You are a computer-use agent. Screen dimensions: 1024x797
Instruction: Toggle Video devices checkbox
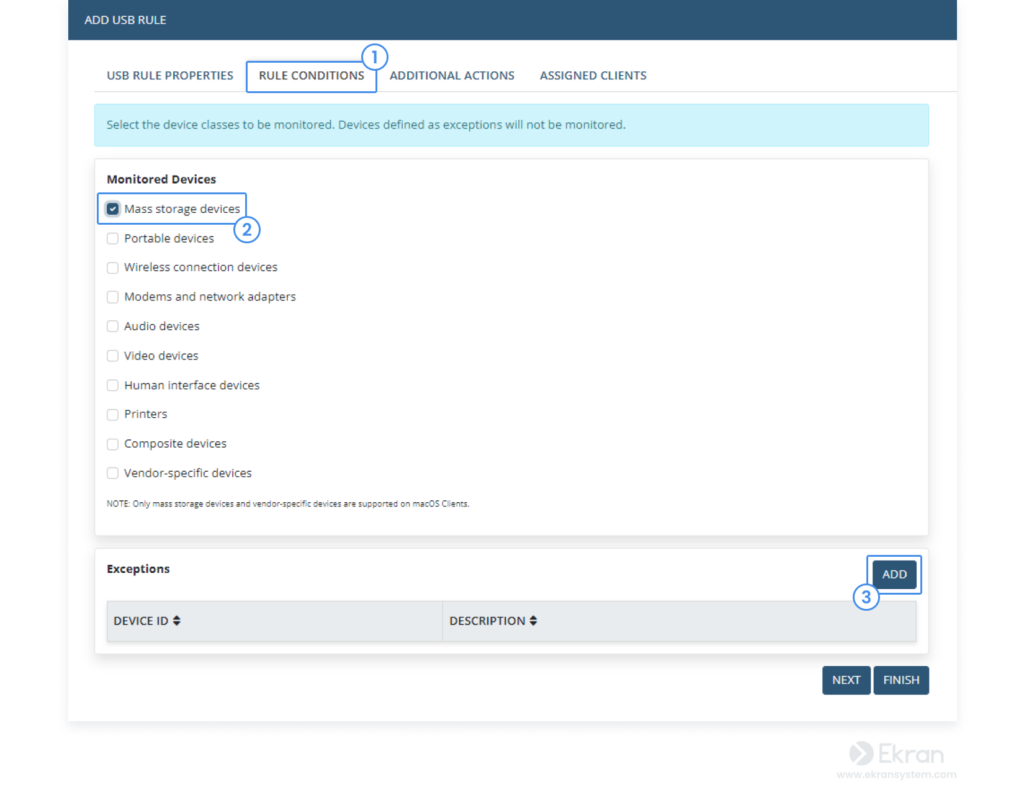(113, 355)
